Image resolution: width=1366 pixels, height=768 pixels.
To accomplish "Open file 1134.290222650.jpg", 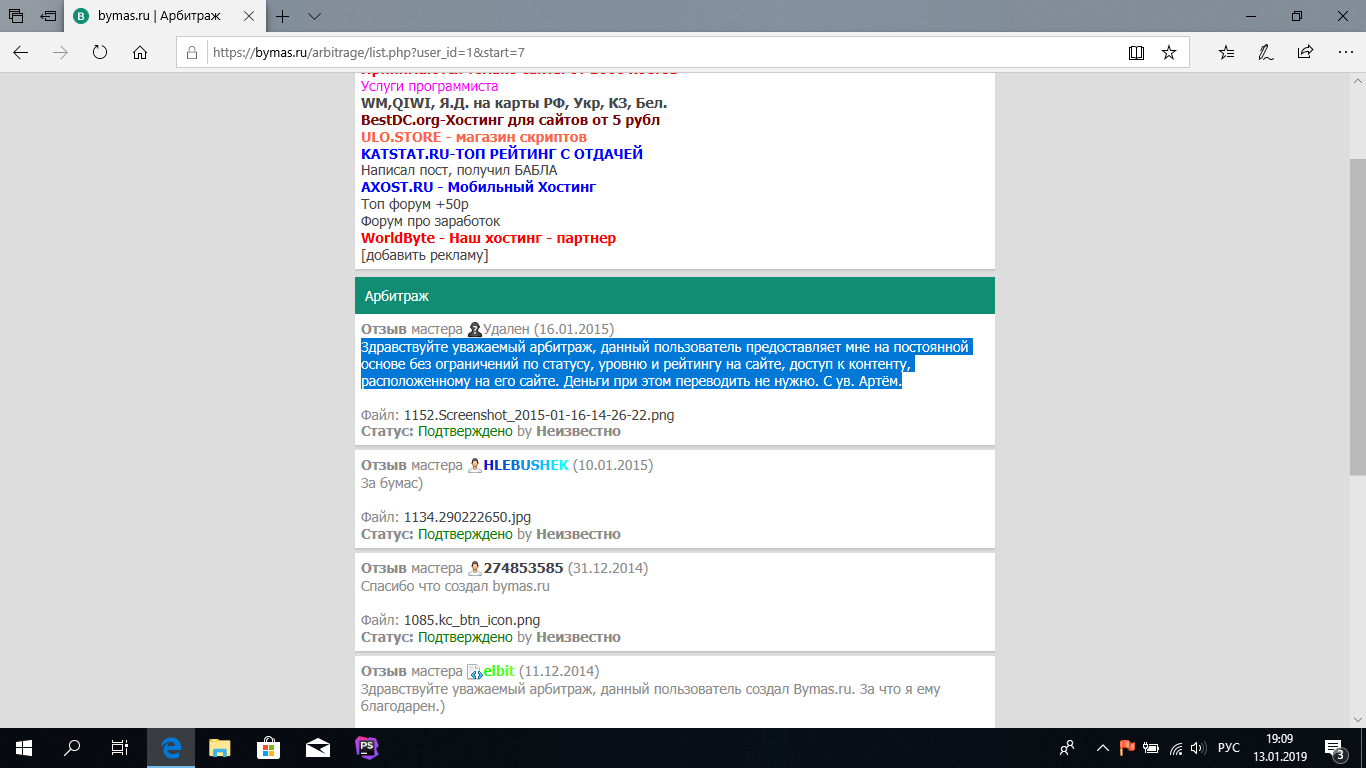I will click(x=467, y=517).
